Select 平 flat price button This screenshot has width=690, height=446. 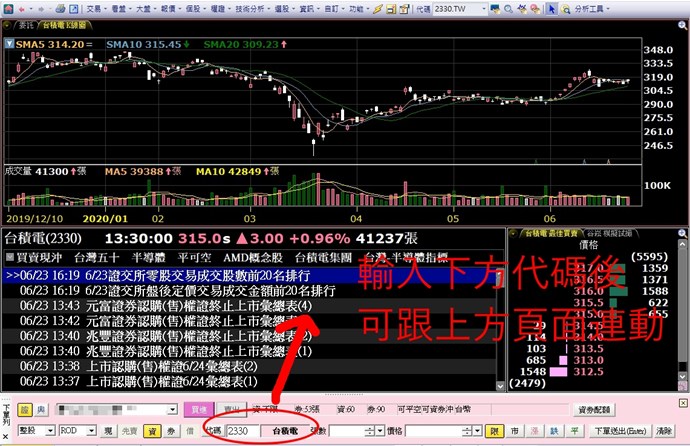coord(574,431)
